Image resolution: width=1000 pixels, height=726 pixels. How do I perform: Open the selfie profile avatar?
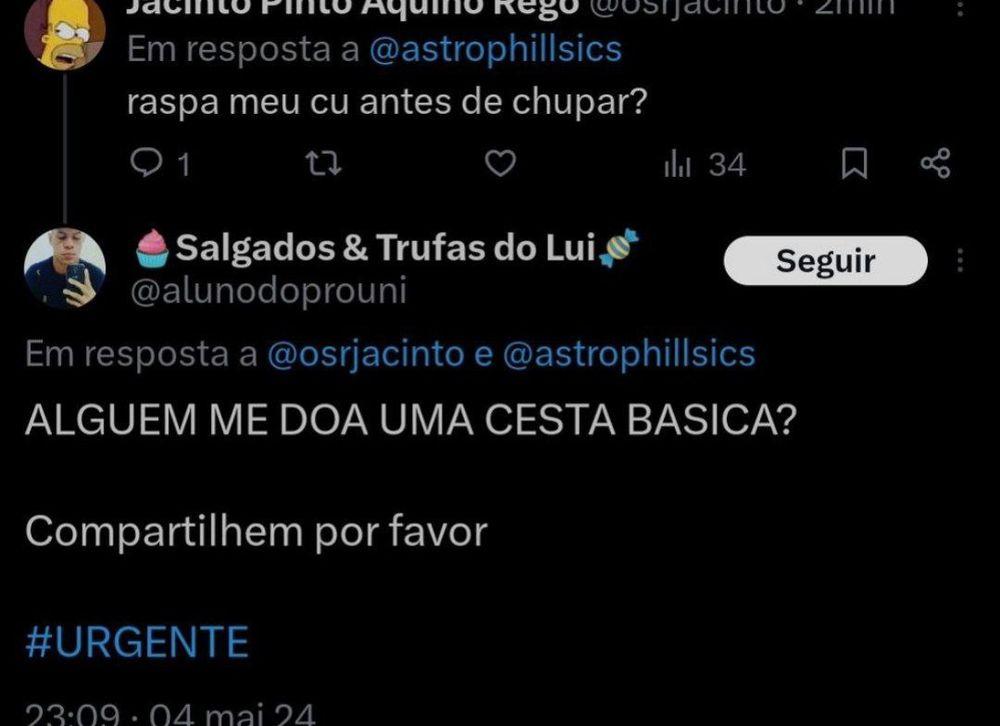click(x=64, y=268)
